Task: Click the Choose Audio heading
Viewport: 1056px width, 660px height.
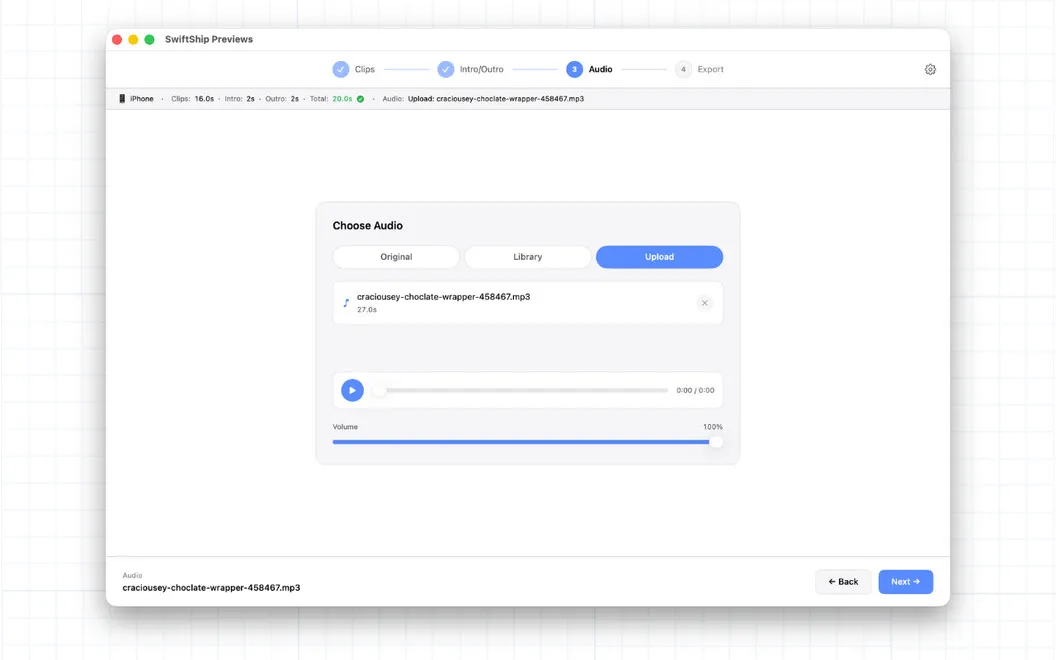Action: [x=368, y=226]
